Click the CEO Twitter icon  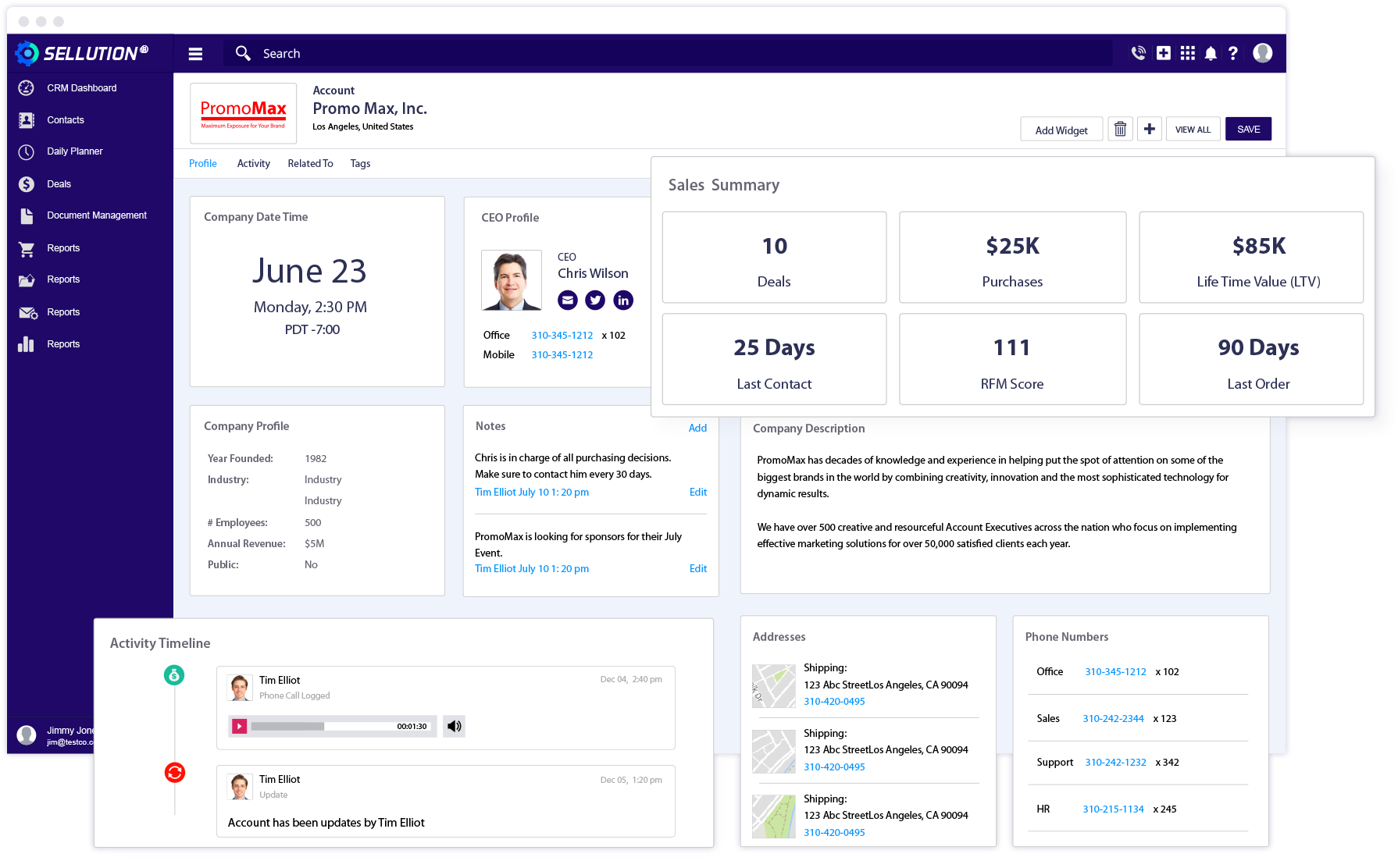tap(595, 300)
